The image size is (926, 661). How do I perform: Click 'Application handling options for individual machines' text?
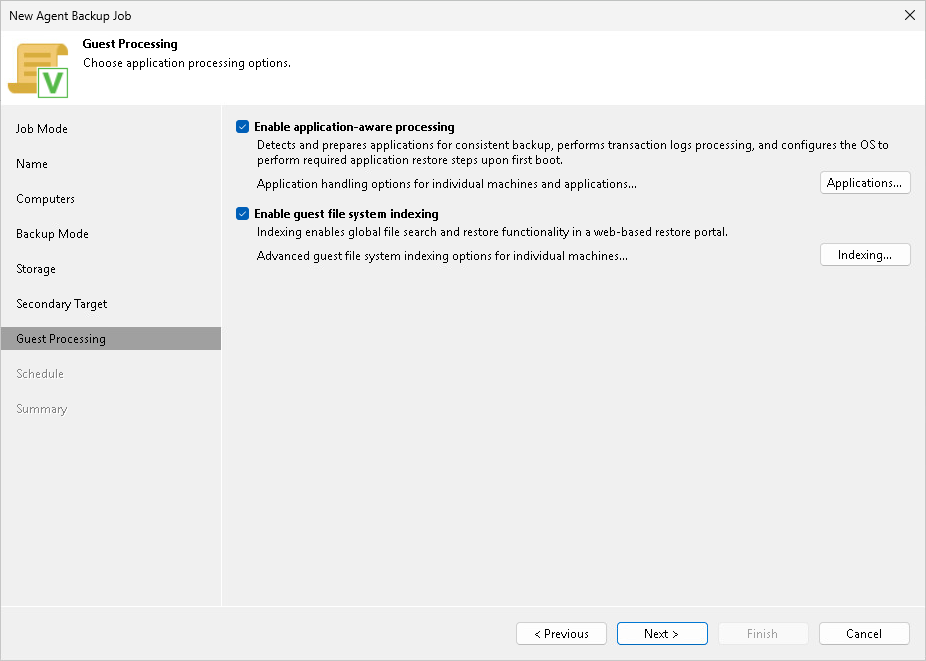(x=446, y=184)
